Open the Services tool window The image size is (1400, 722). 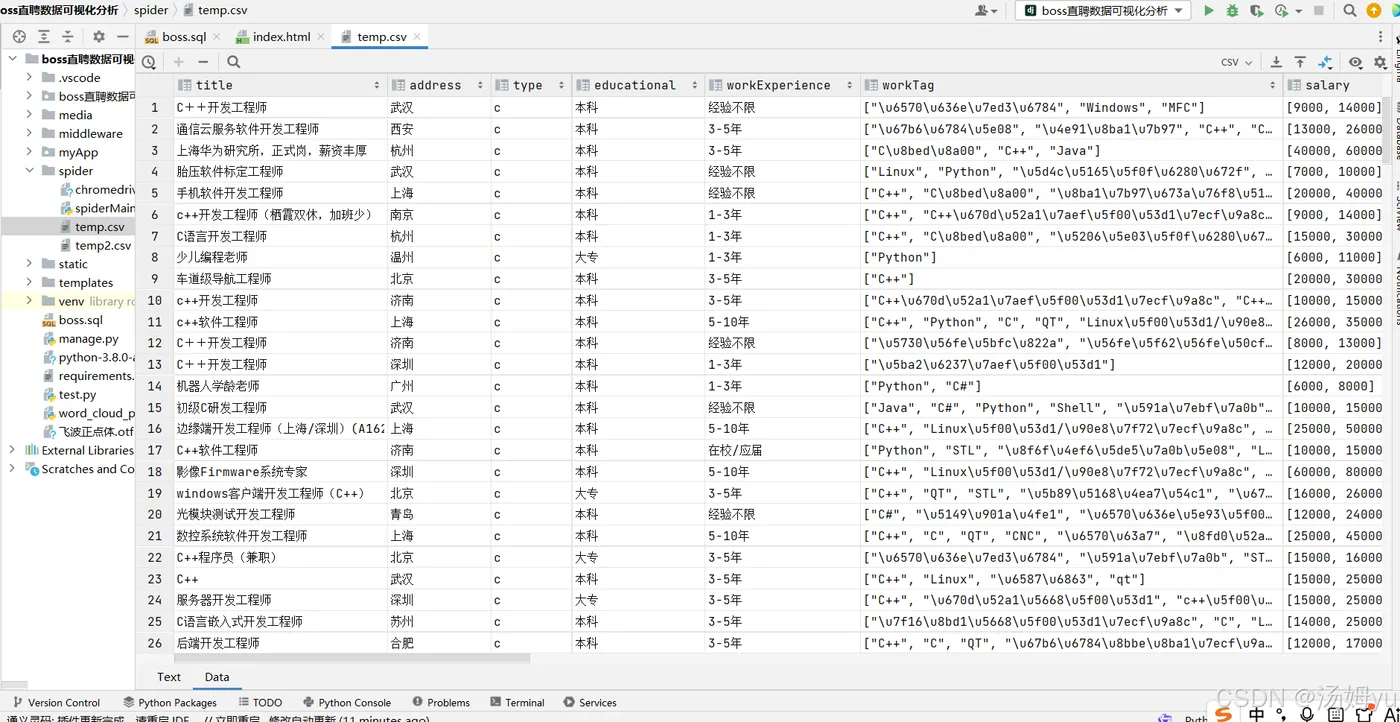(x=590, y=703)
